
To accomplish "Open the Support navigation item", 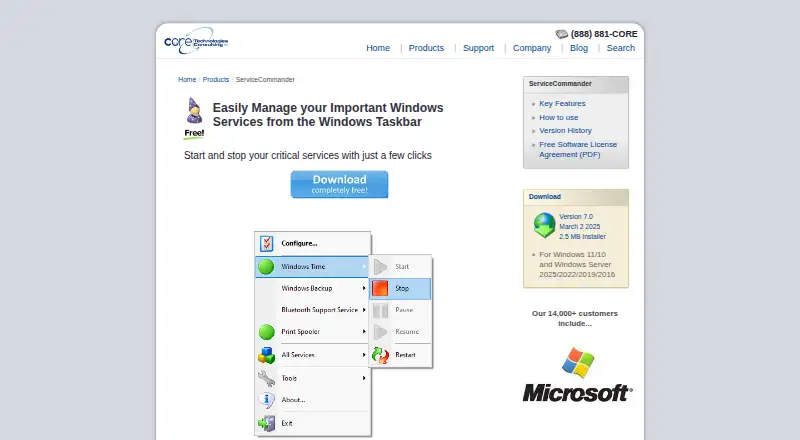I will pos(479,48).
